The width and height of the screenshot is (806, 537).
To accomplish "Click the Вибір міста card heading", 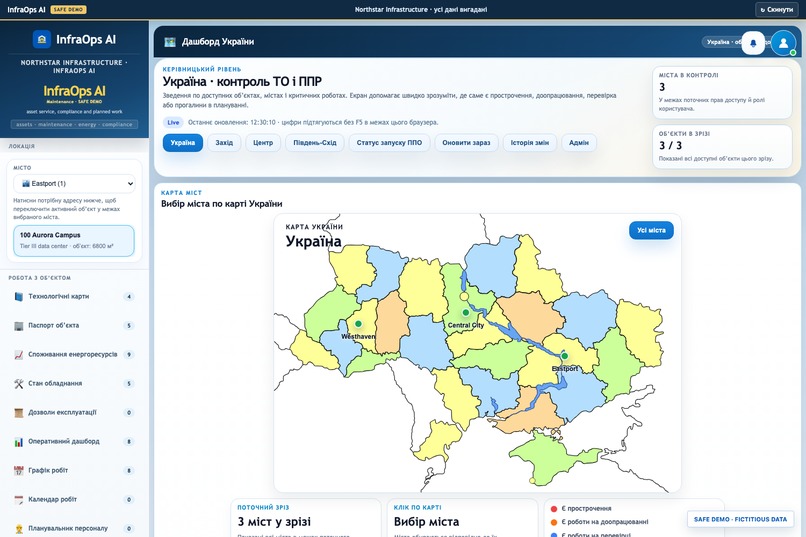I will [x=426, y=522].
